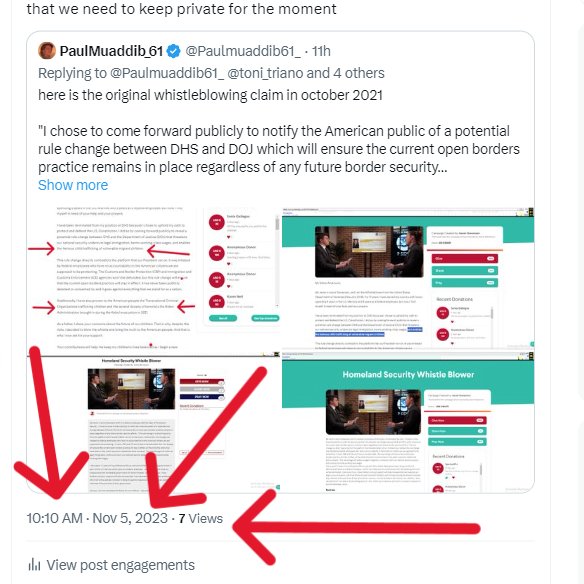This screenshot has height=584, width=584.
Task: Open the 11h timestamp of quoted tweet
Action: pyautogui.click(x=321, y=51)
